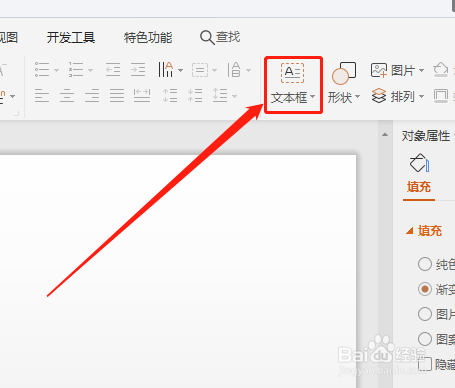Align paragraph text to the right
Viewport: 455px width, 388px height.
pos(92,96)
